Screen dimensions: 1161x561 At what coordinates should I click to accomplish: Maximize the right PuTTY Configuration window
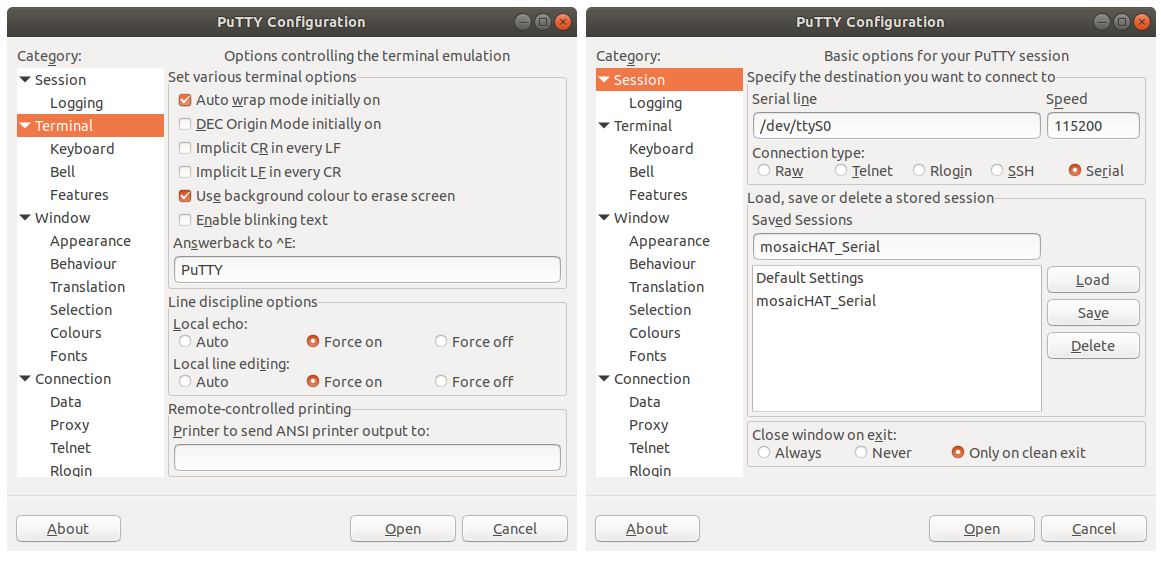point(1122,22)
